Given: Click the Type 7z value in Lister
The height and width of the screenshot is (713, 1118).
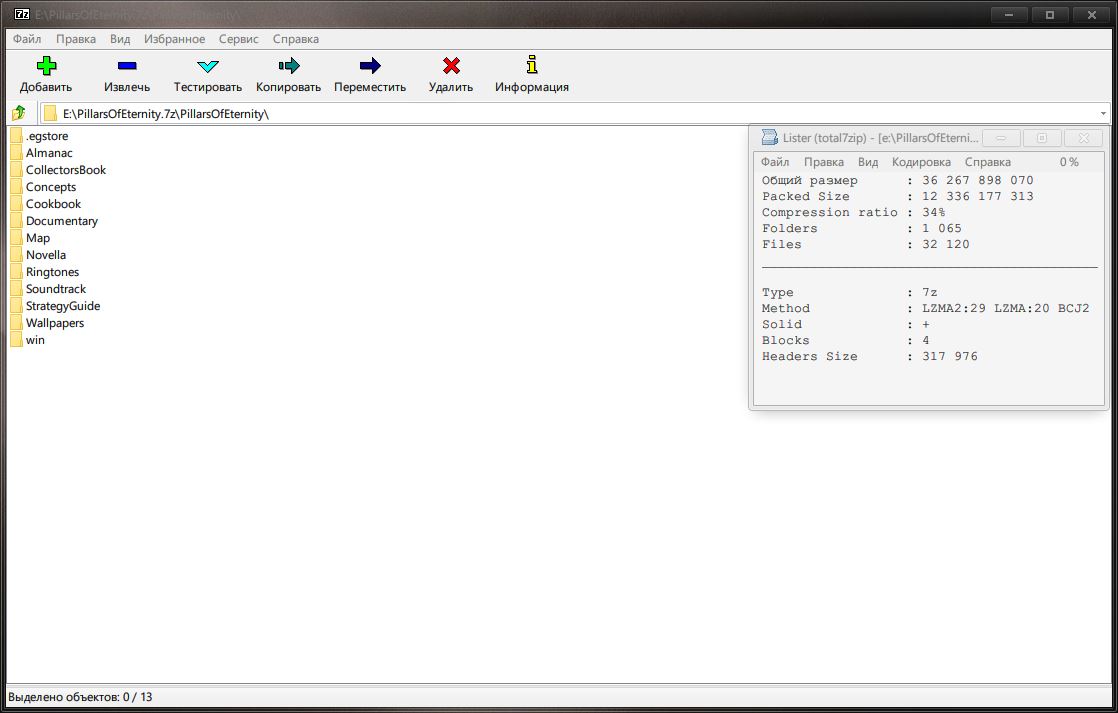Looking at the screenshot, I should pyautogui.click(x=929, y=292).
